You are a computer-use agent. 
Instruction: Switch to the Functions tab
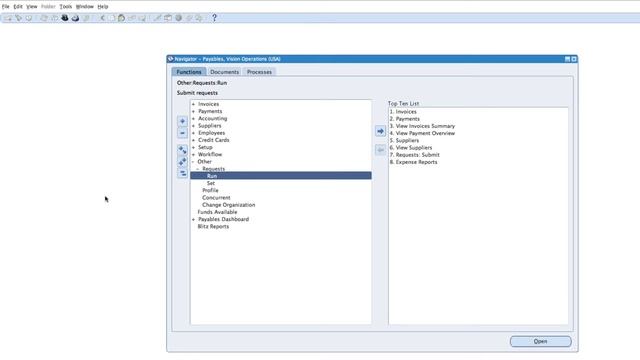189,72
